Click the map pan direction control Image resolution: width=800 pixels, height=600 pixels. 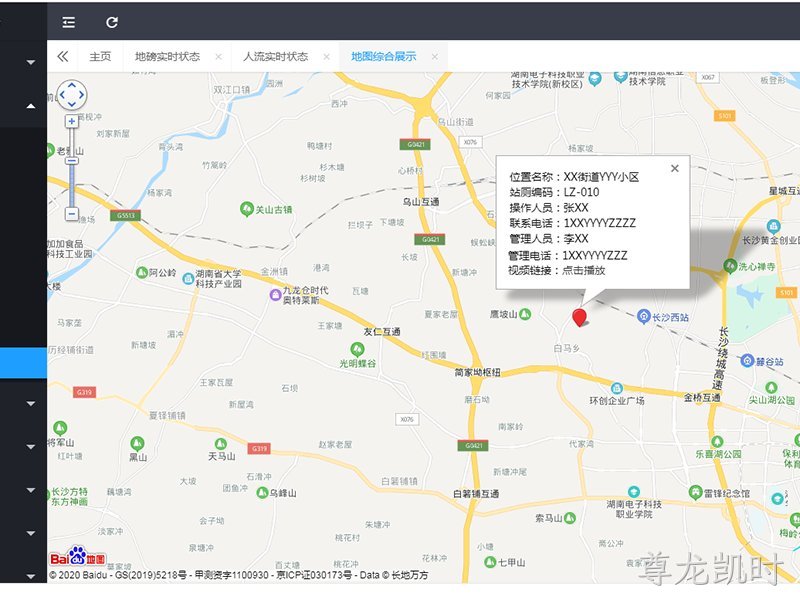pos(71,95)
